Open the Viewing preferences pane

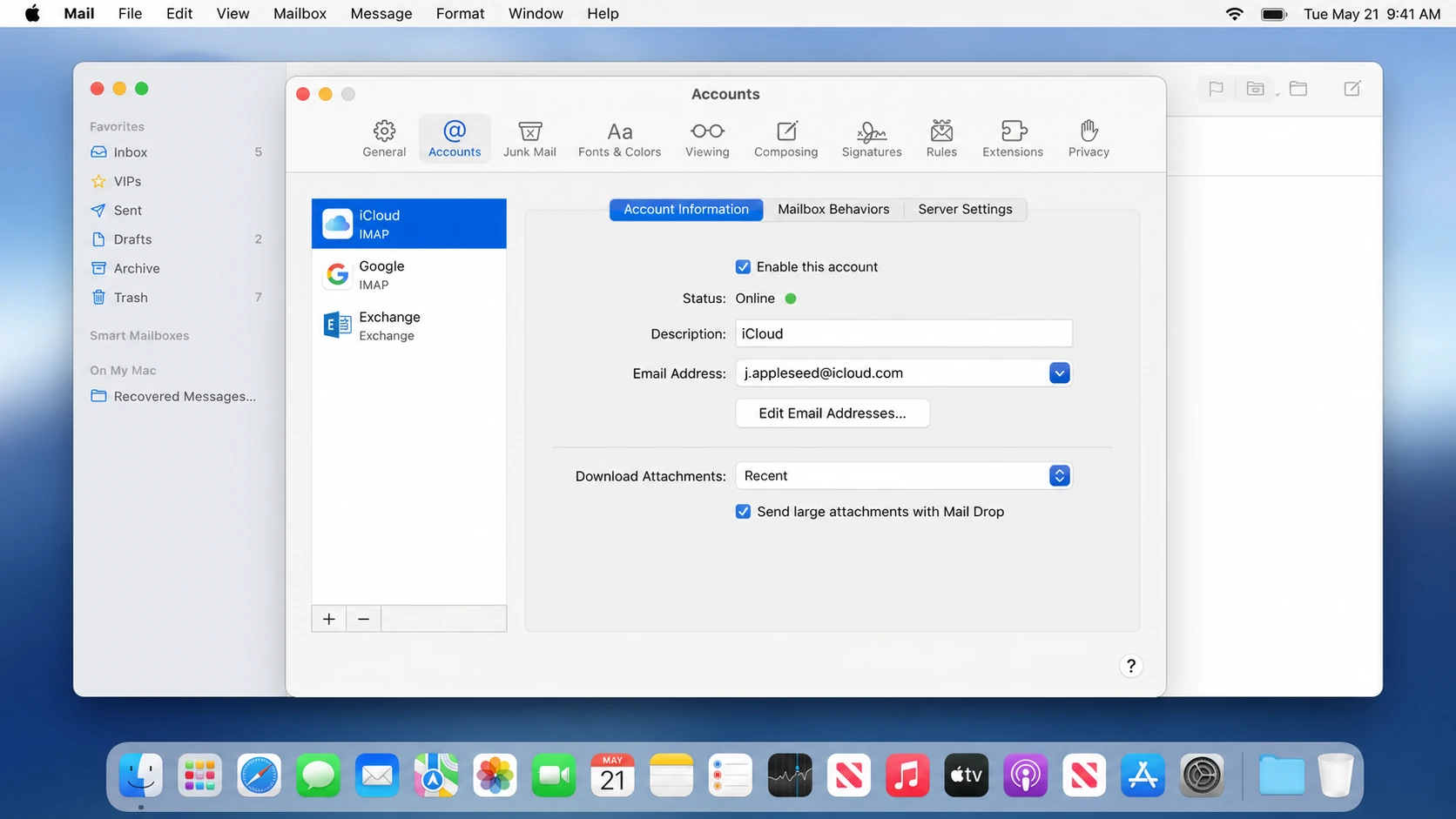point(707,139)
